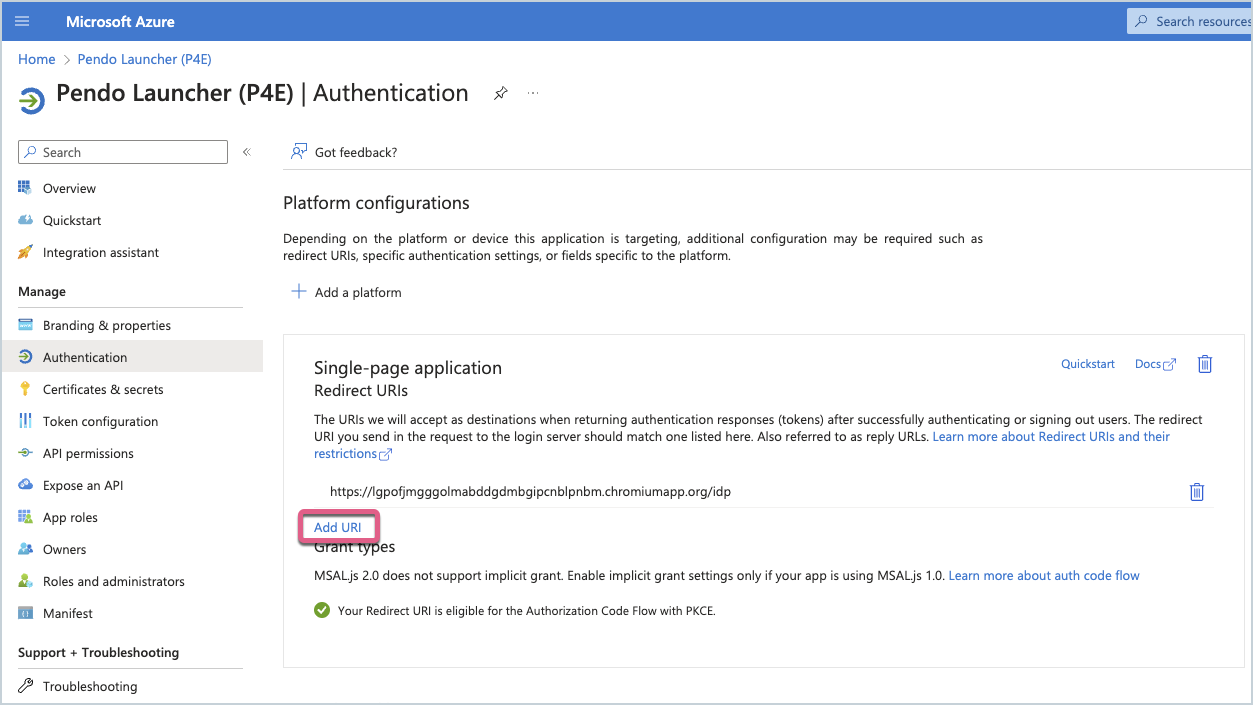Click the Owners people icon

click(25, 549)
